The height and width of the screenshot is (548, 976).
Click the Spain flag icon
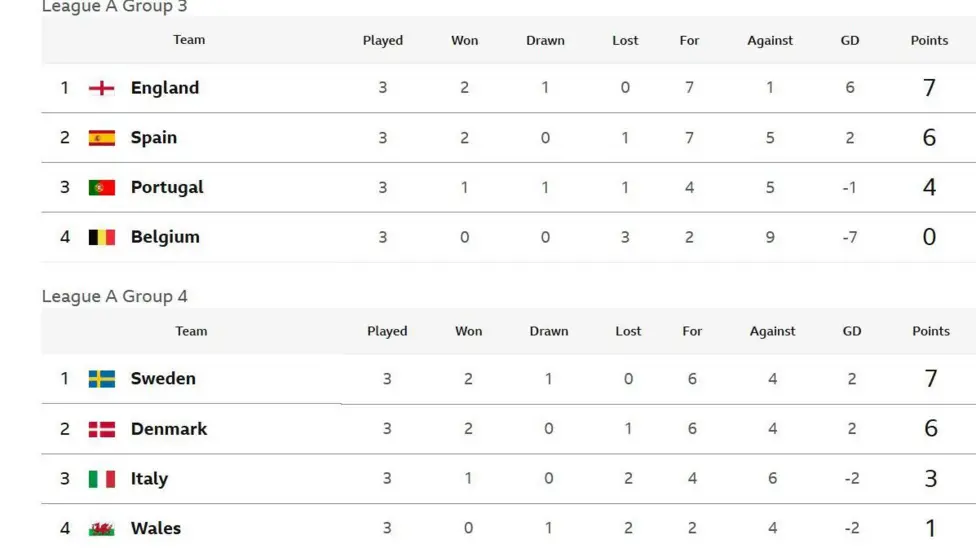click(101, 138)
